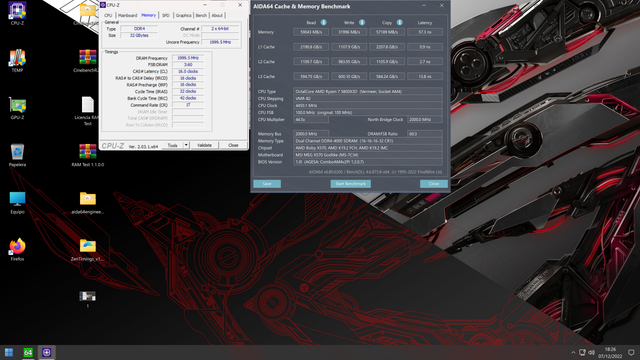Click the Bank Cycle Time (tRC) value
This screenshot has width=640, height=360.
click(x=188, y=98)
